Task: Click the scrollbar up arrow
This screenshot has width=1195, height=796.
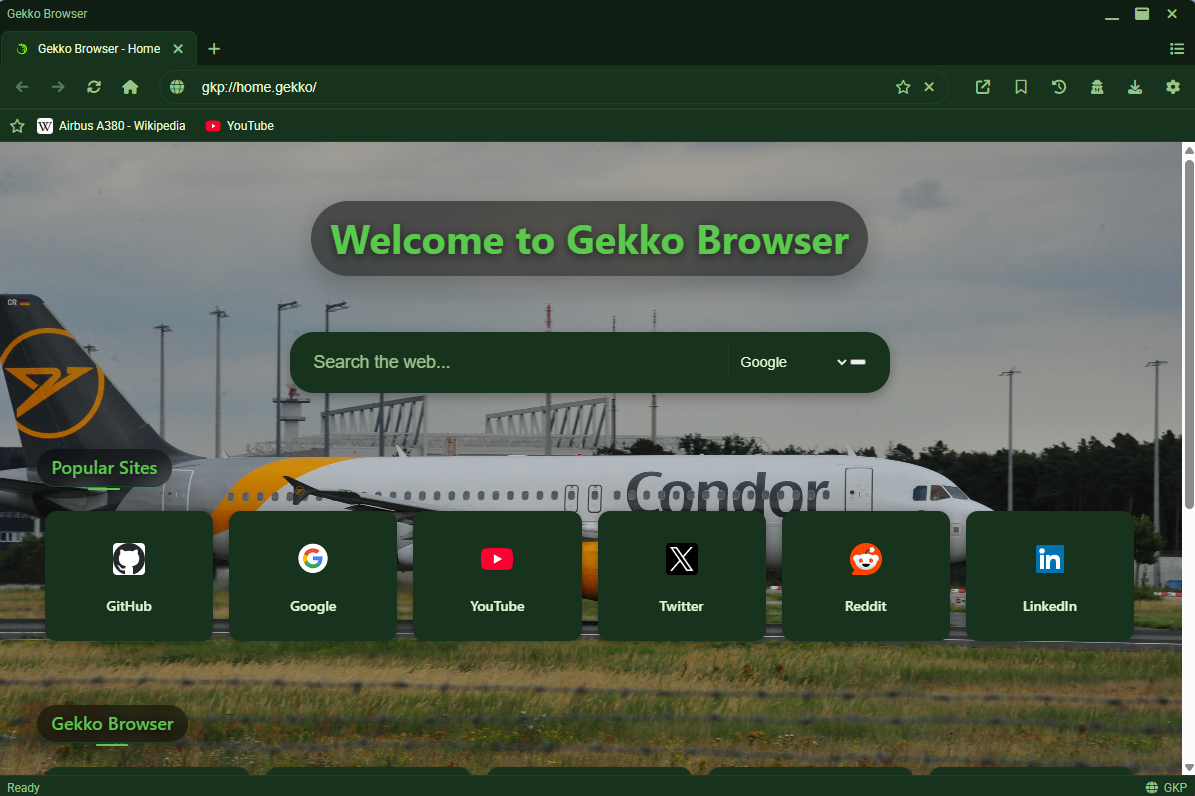Action: (1189, 150)
